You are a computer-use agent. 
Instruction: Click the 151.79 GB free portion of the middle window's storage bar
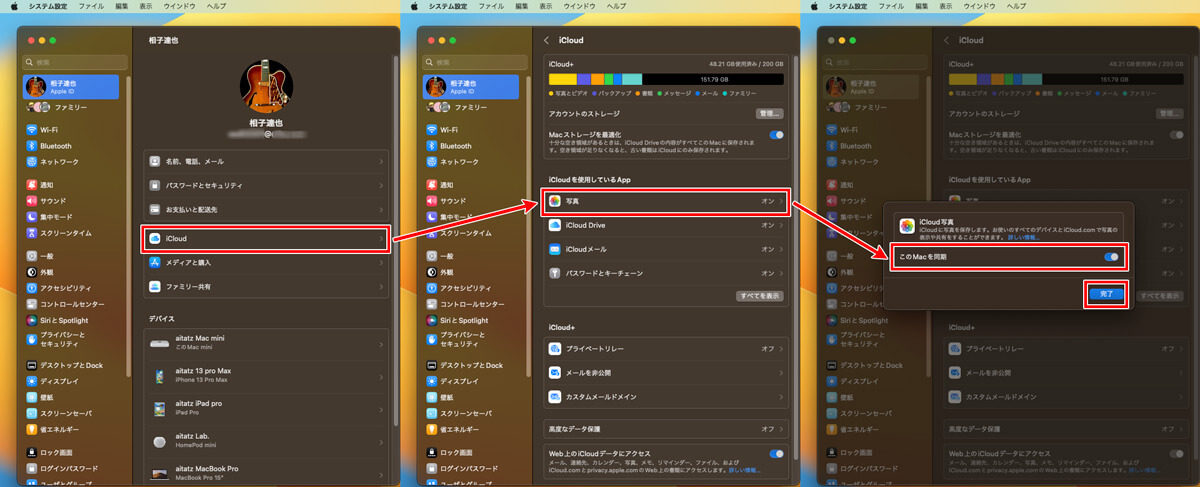click(713, 78)
